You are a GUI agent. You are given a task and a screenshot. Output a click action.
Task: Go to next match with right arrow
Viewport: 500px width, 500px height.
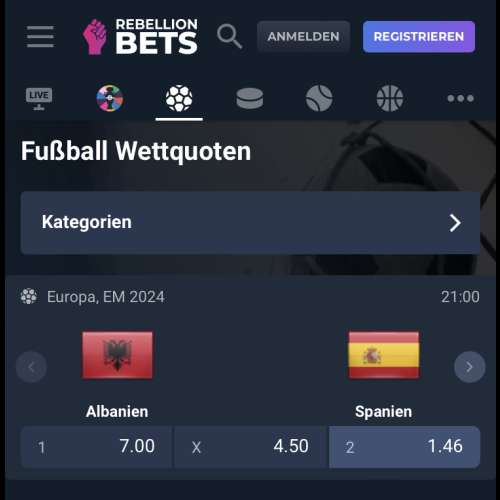point(470,367)
